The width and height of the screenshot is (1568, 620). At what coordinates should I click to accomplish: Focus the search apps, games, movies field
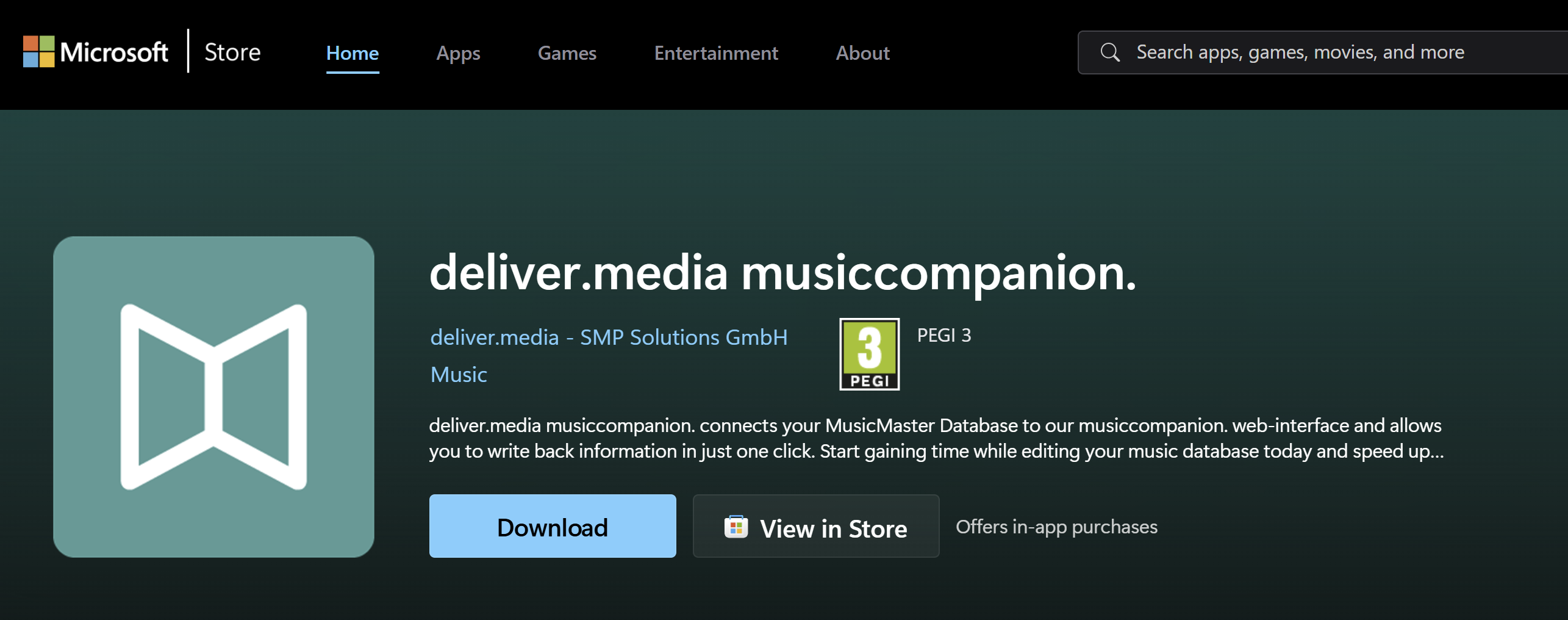[1322, 52]
